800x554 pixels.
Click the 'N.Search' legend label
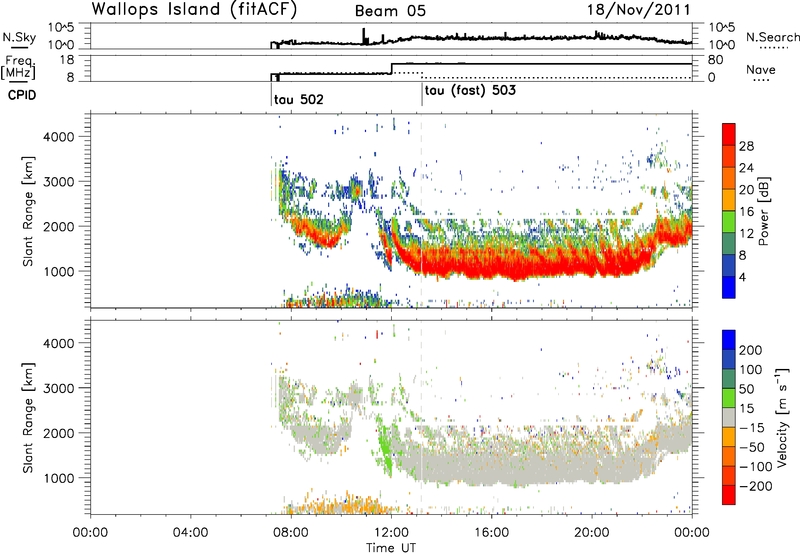pos(772,37)
